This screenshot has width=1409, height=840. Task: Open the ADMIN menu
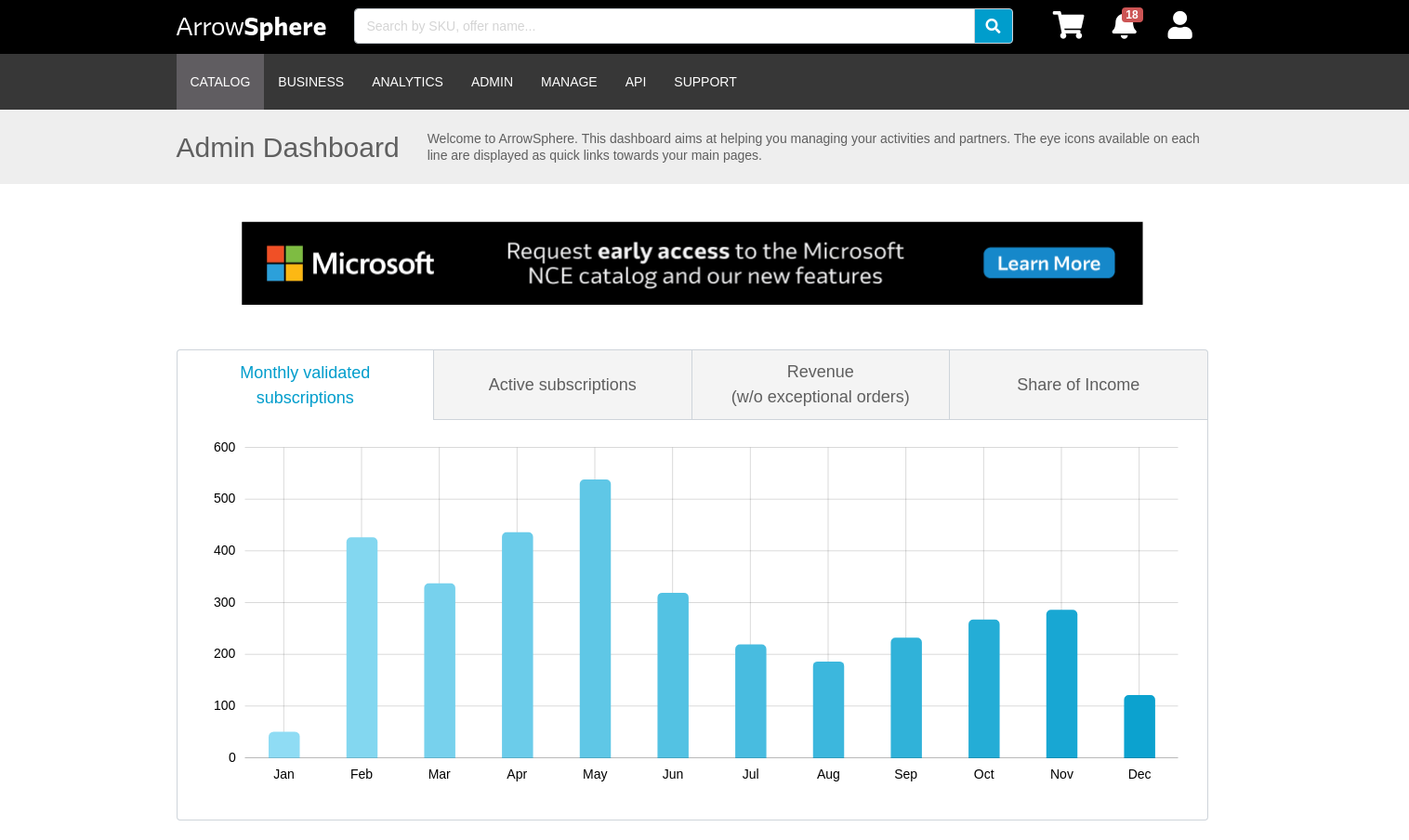pos(492,82)
